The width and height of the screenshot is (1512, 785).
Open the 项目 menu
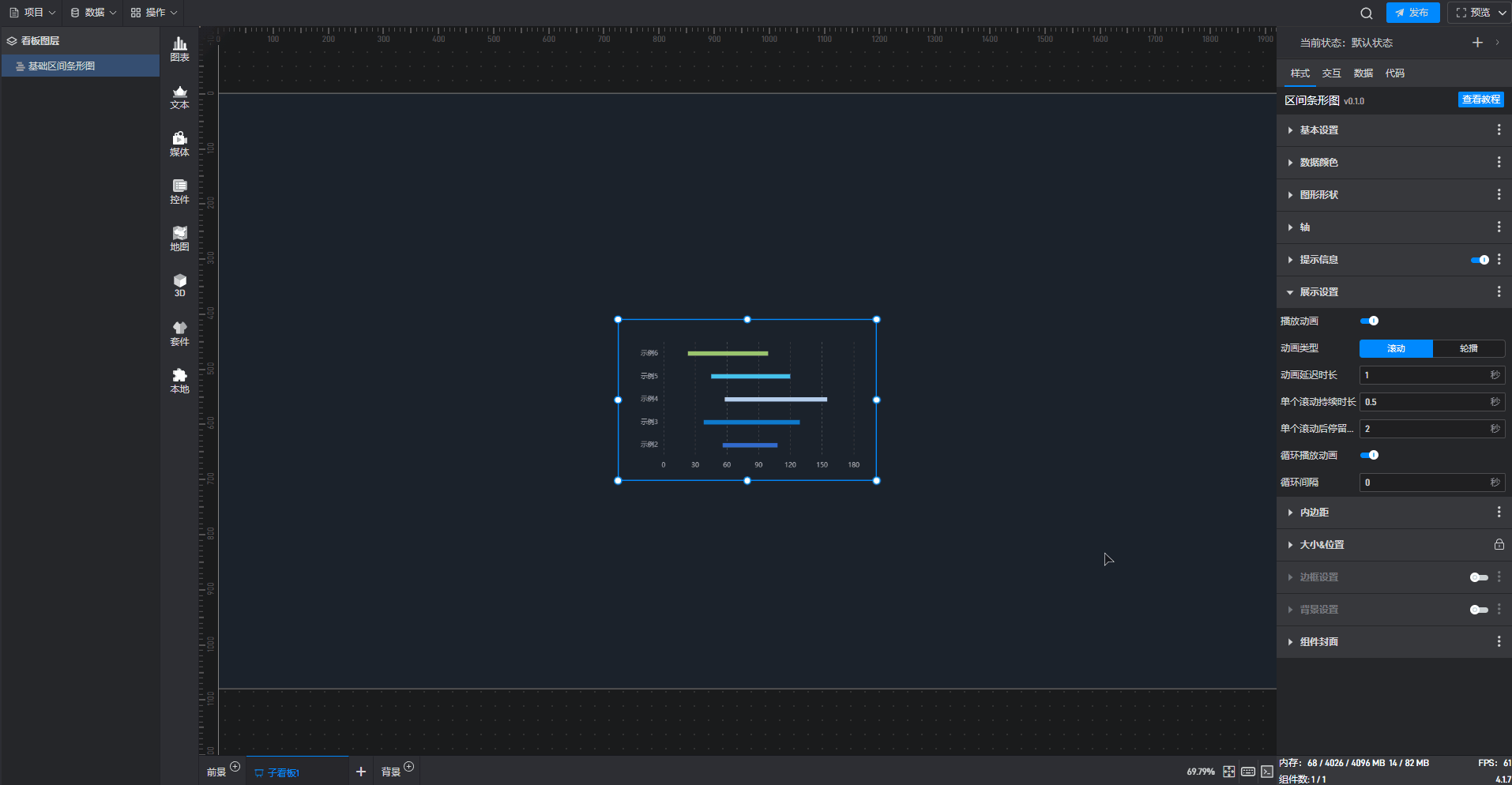click(x=32, y=13)
